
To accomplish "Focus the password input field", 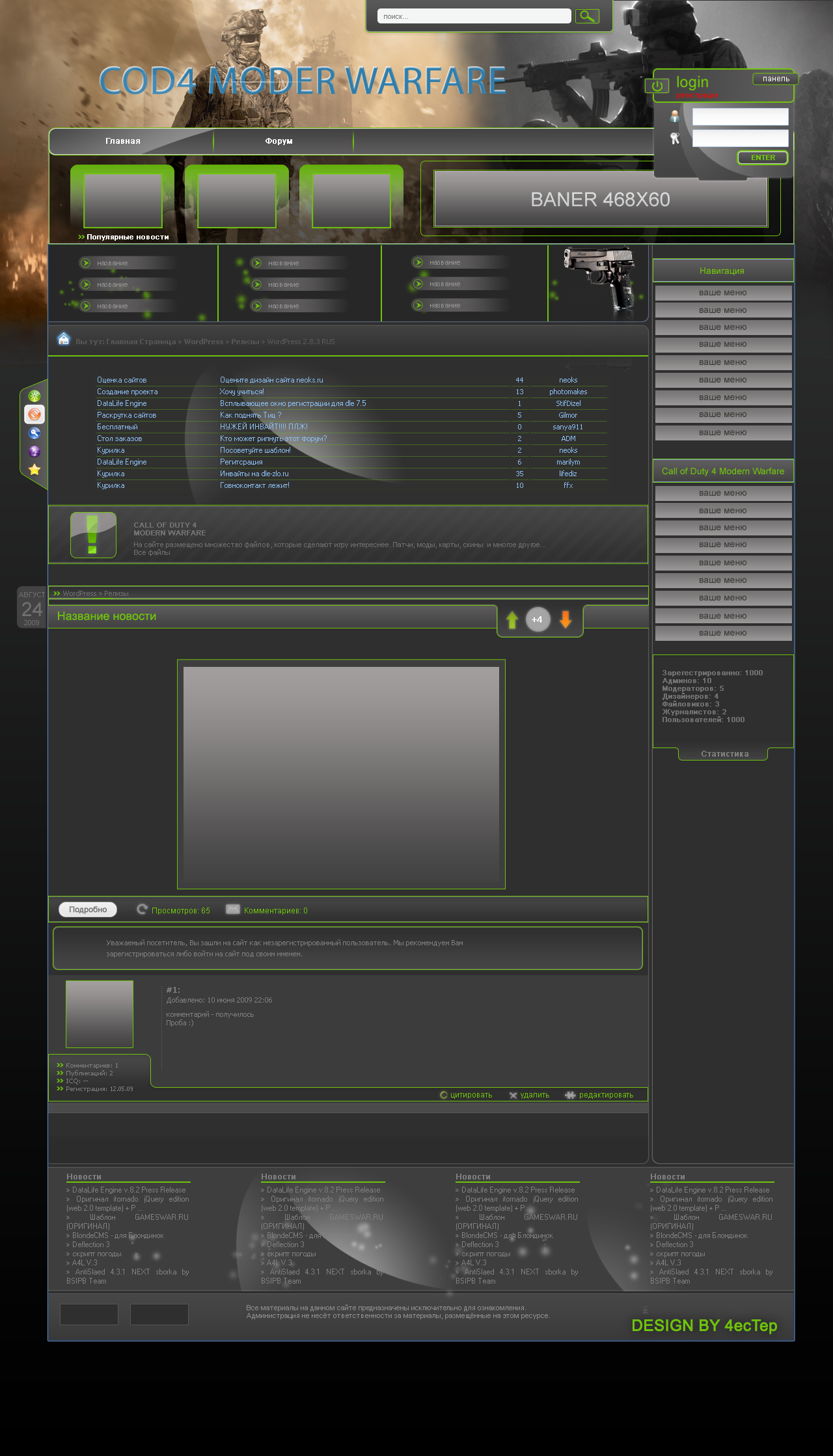I will (741, 138).
